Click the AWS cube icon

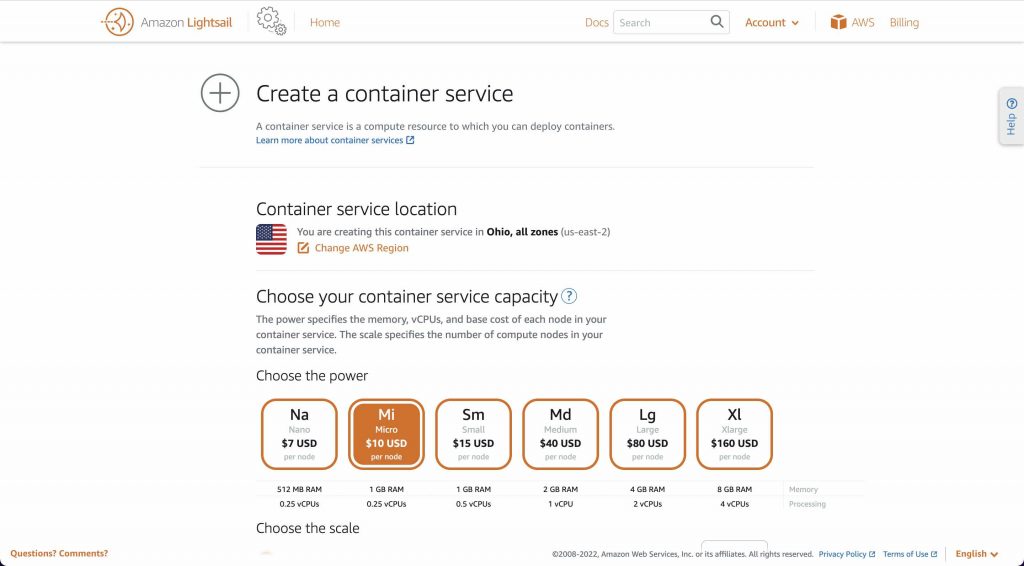pyautogui.click(x=838, y=22)
